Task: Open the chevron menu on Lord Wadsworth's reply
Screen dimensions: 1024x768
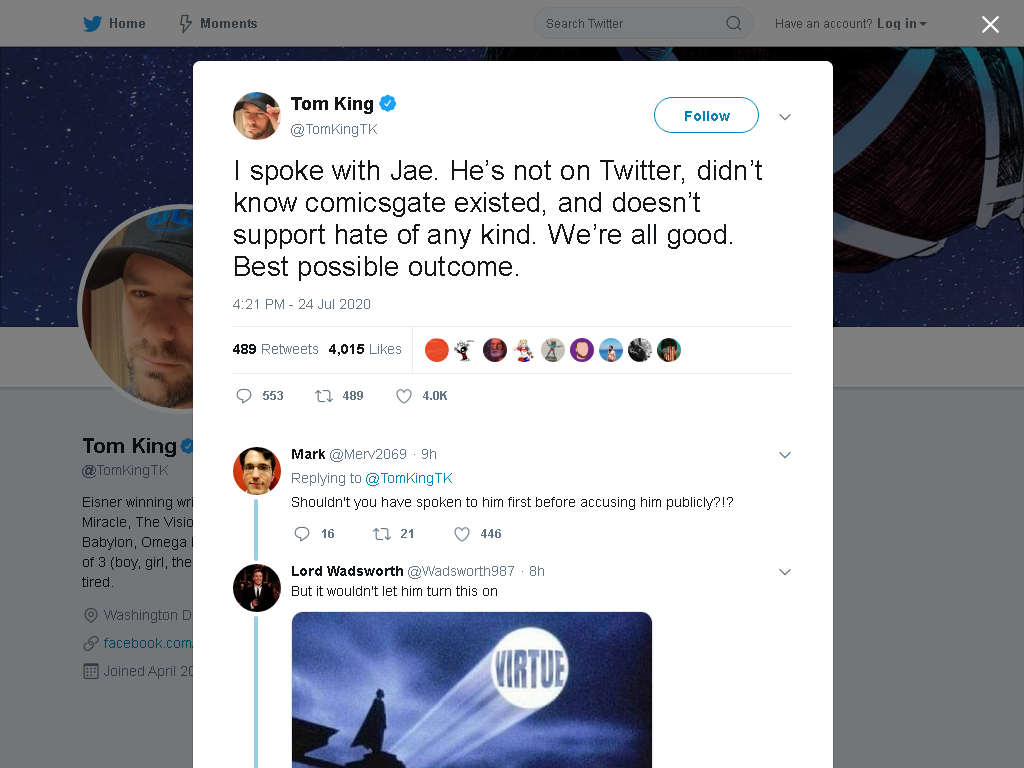Action: tap(785, 572)
